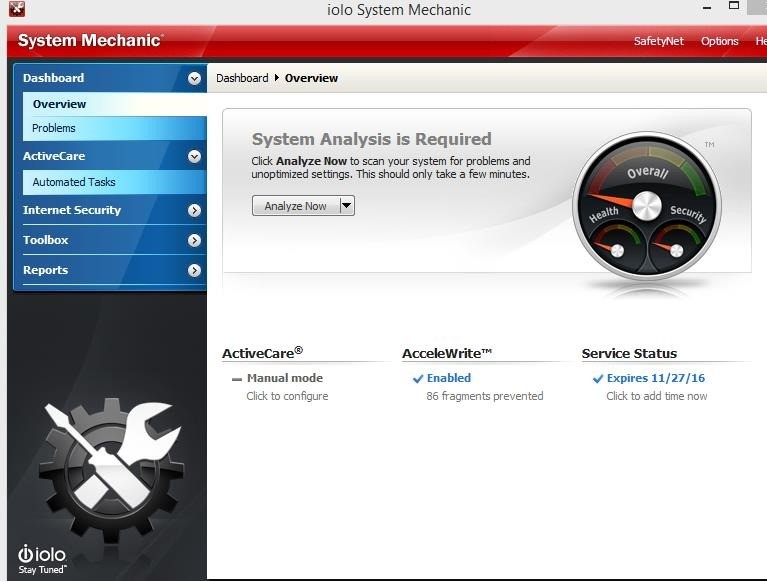Maximize the iolo System Mechanic window
Image resolution: width=767 pixels, height=581 pixels.
734,6
